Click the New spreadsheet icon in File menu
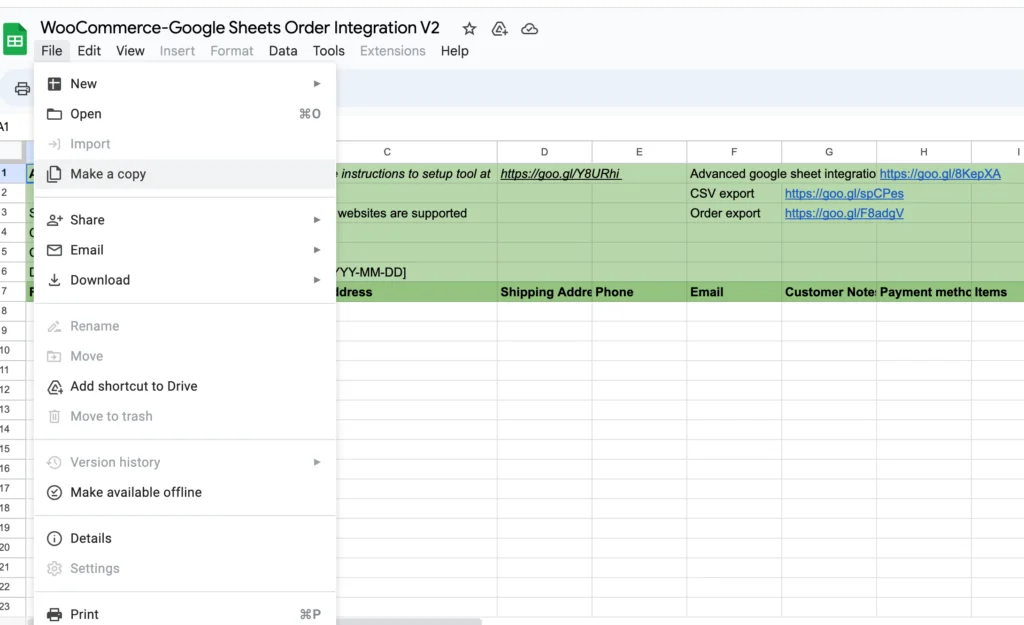The height and width of the screenshot is (625, 1024). (54, 84)
